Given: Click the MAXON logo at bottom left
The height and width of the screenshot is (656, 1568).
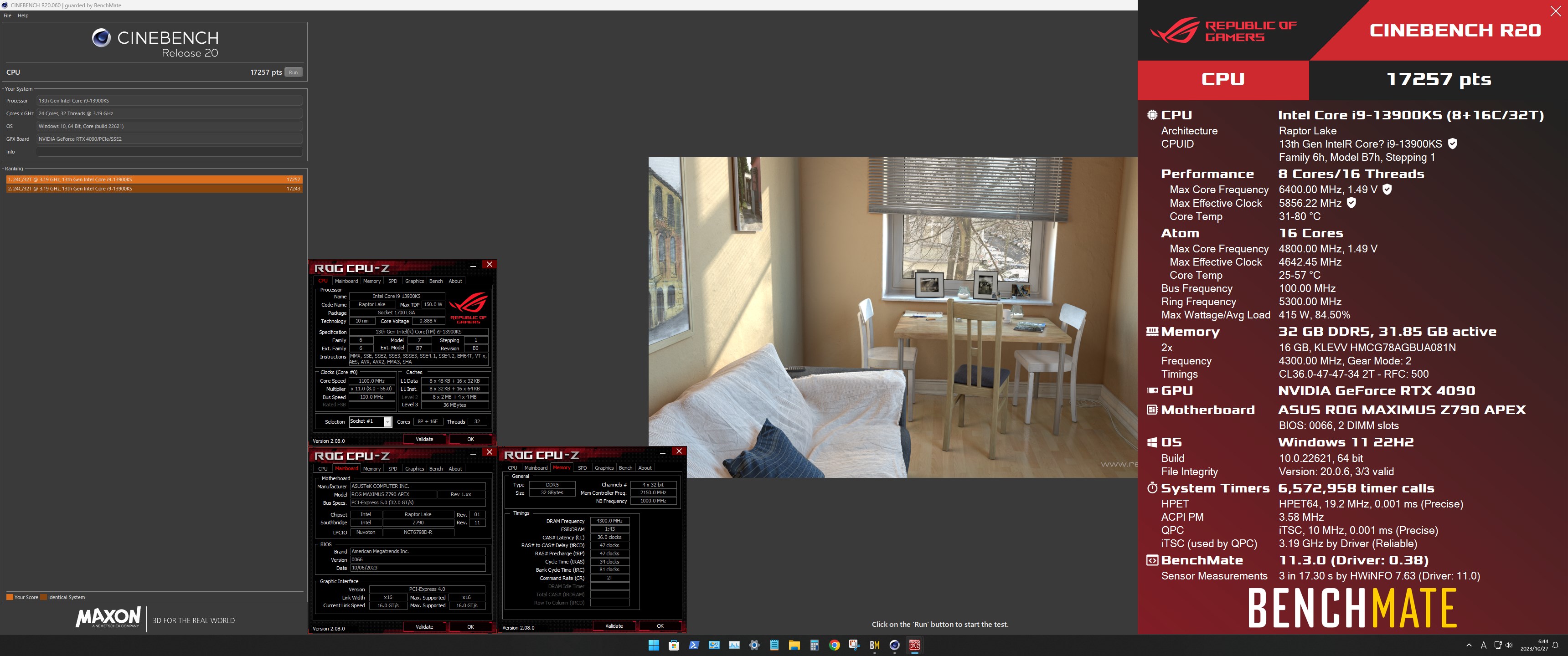Looking at the screenshot, I should [x=108, y=617].
